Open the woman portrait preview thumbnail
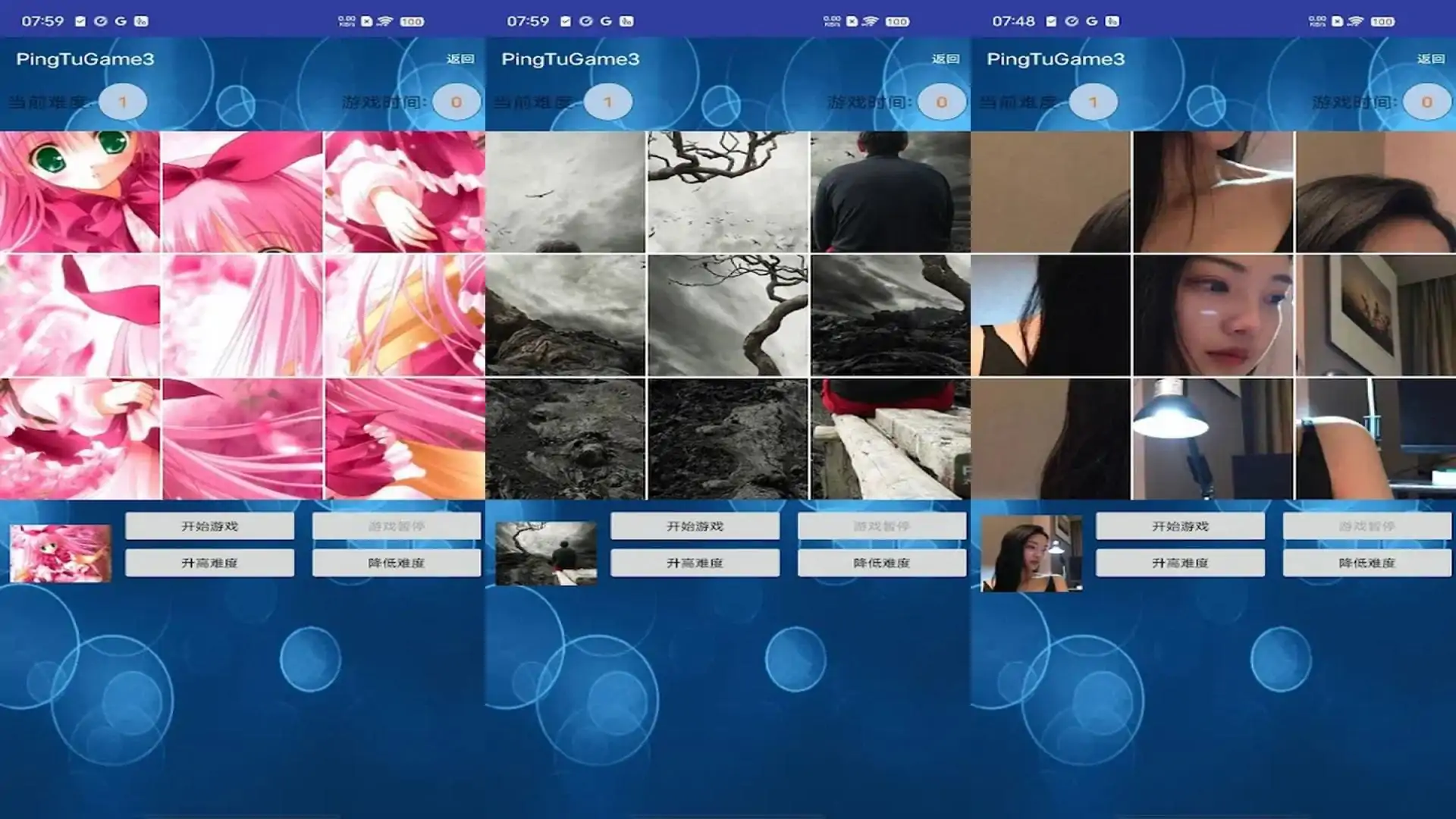 [x=1031, y=554]
